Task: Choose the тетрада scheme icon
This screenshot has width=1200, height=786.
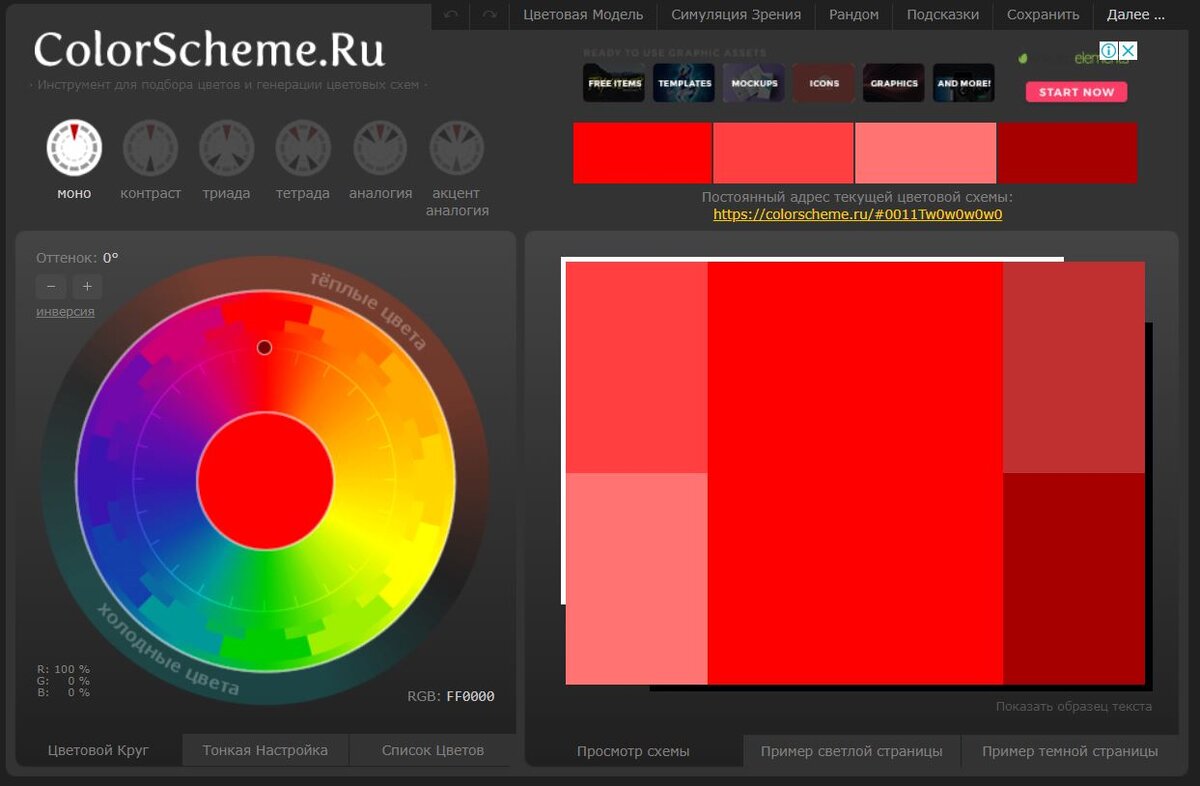Action: 303,148
